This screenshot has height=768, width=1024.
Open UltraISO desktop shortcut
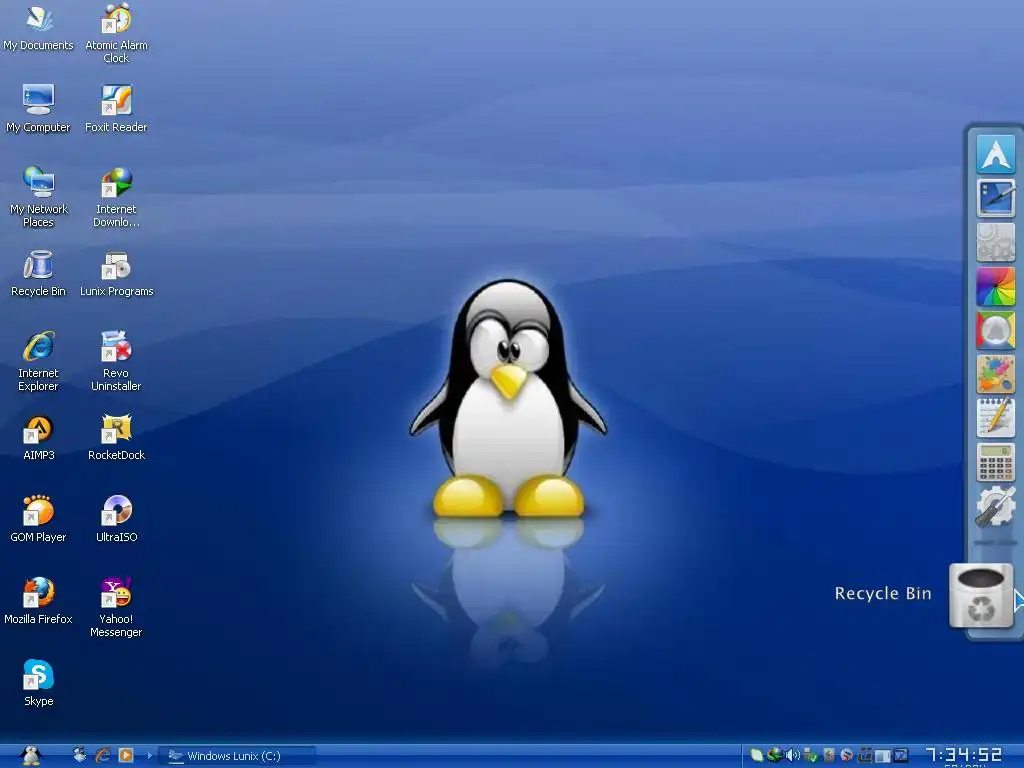tap(116, 519)
